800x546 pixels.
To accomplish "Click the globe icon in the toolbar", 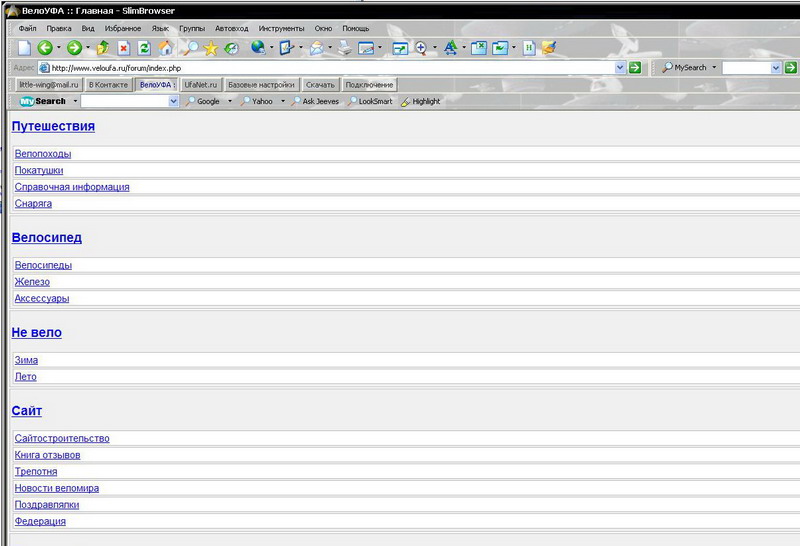I will click(258, 47).
